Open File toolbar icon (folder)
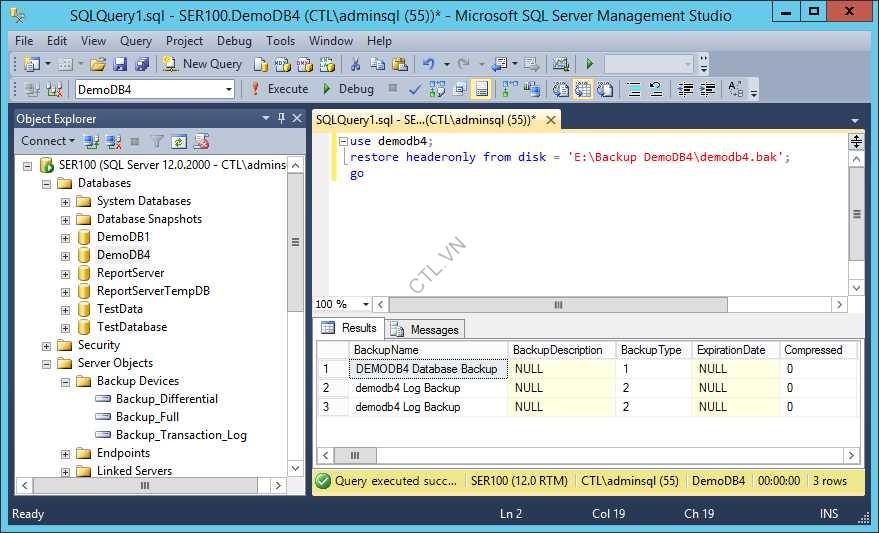 click(98, 64)
